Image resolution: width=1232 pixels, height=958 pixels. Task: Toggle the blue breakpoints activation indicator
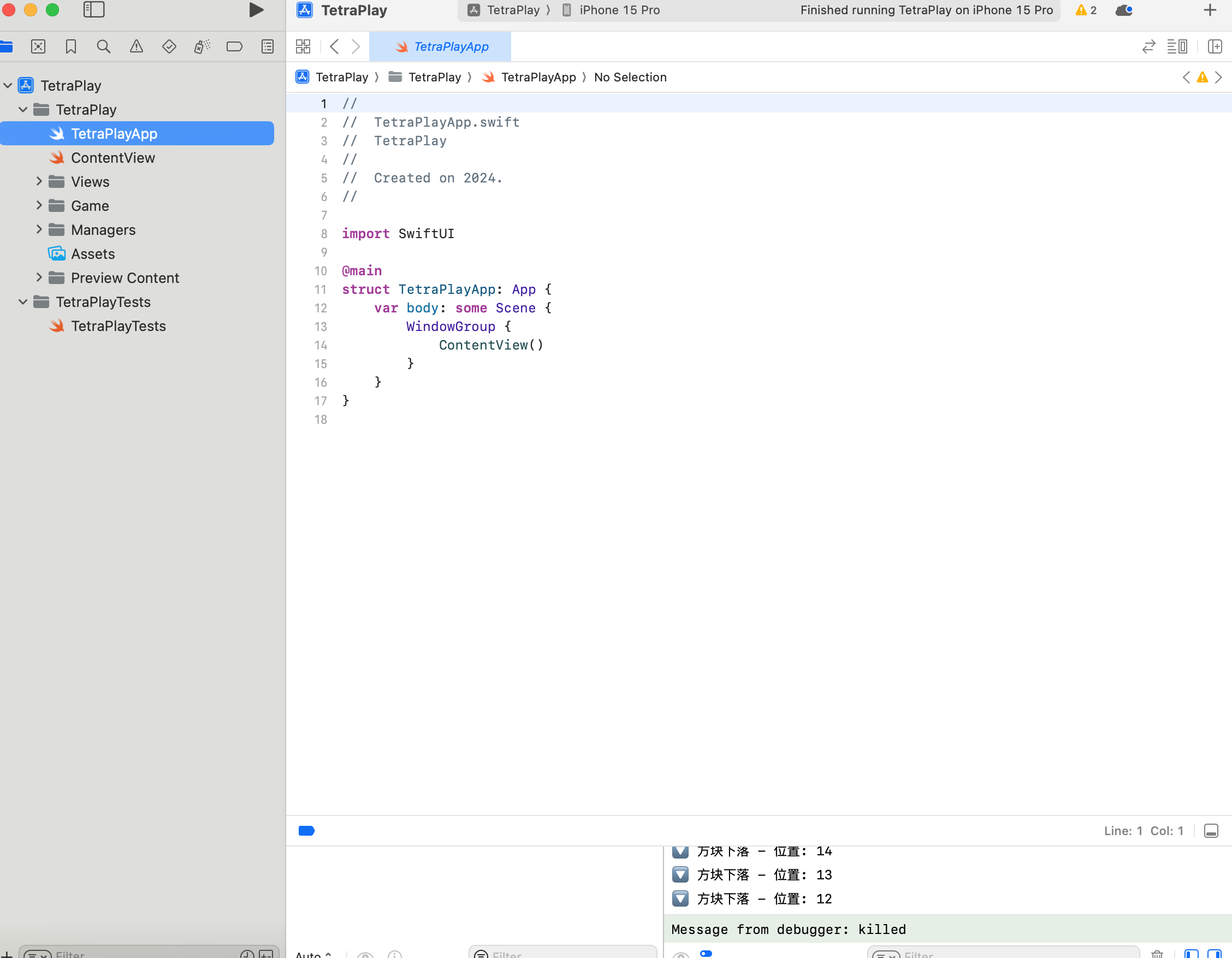[306, 831]
